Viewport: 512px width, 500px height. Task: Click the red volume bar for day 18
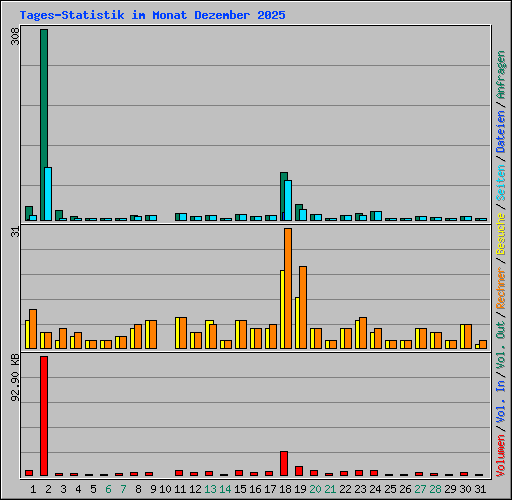click(284, 464)
